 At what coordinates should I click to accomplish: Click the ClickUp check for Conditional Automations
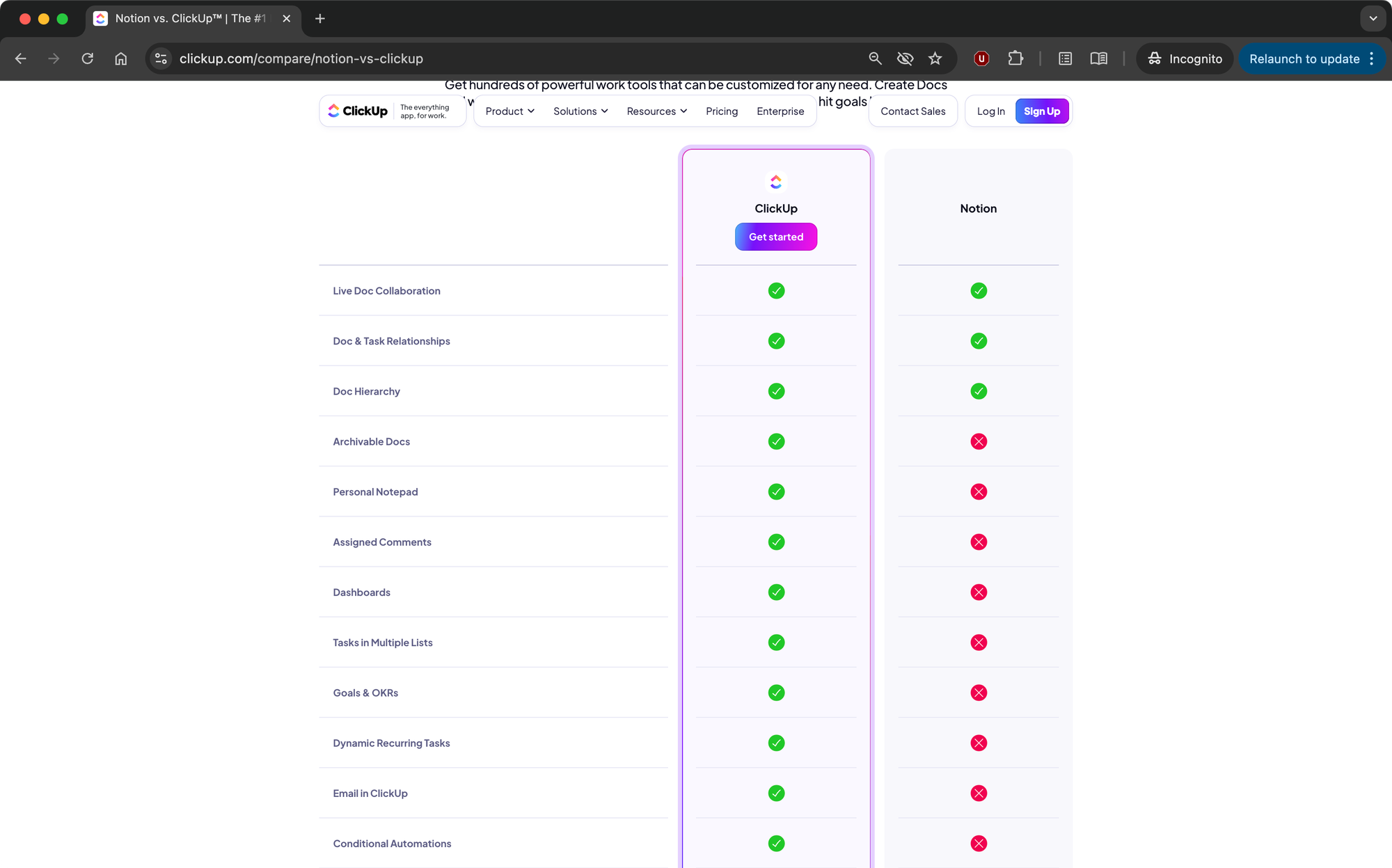776,844
